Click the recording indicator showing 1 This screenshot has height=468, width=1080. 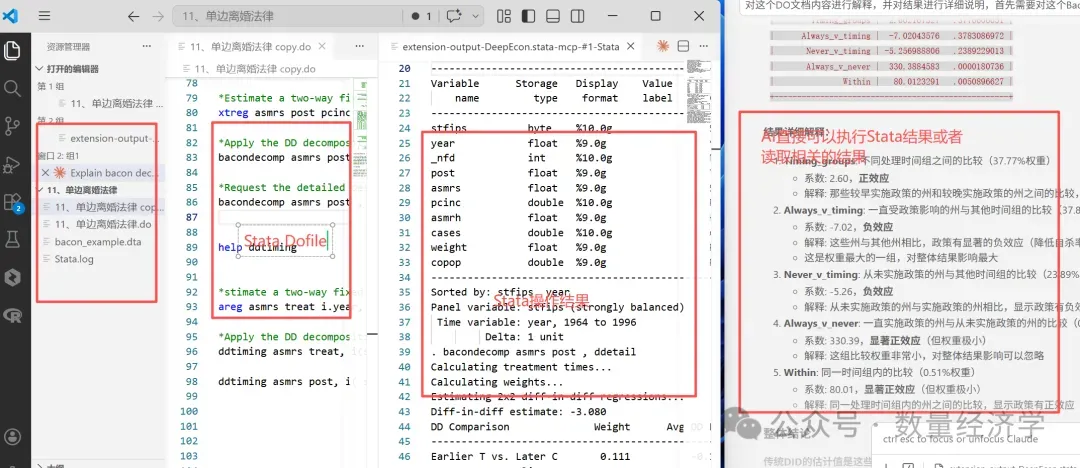coord(421,16)
